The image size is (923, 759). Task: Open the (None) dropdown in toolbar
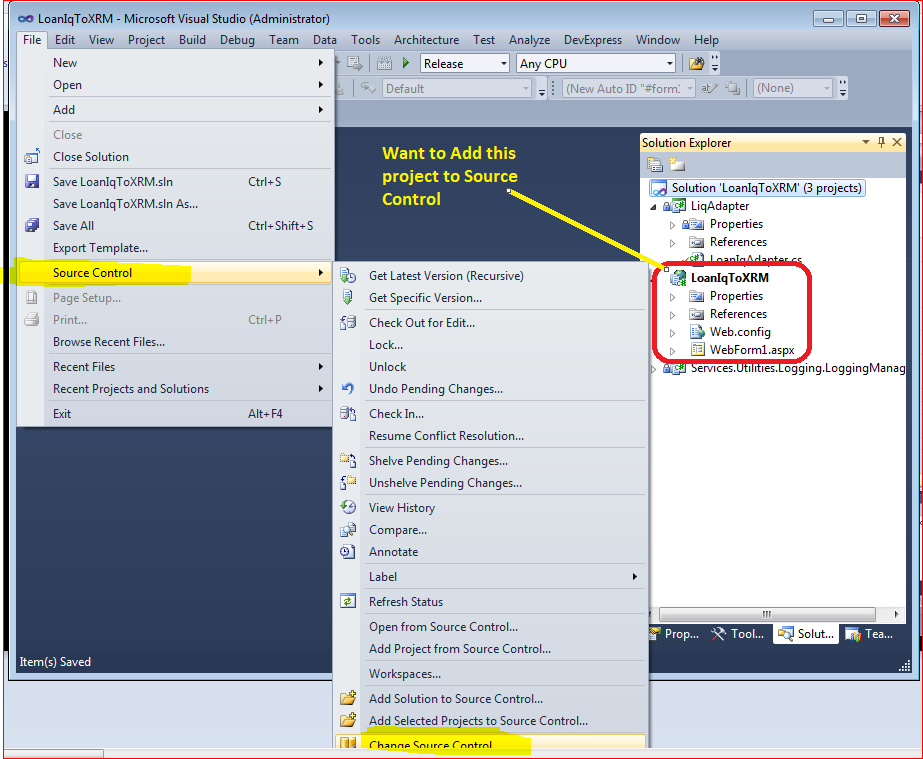(827, 88)
